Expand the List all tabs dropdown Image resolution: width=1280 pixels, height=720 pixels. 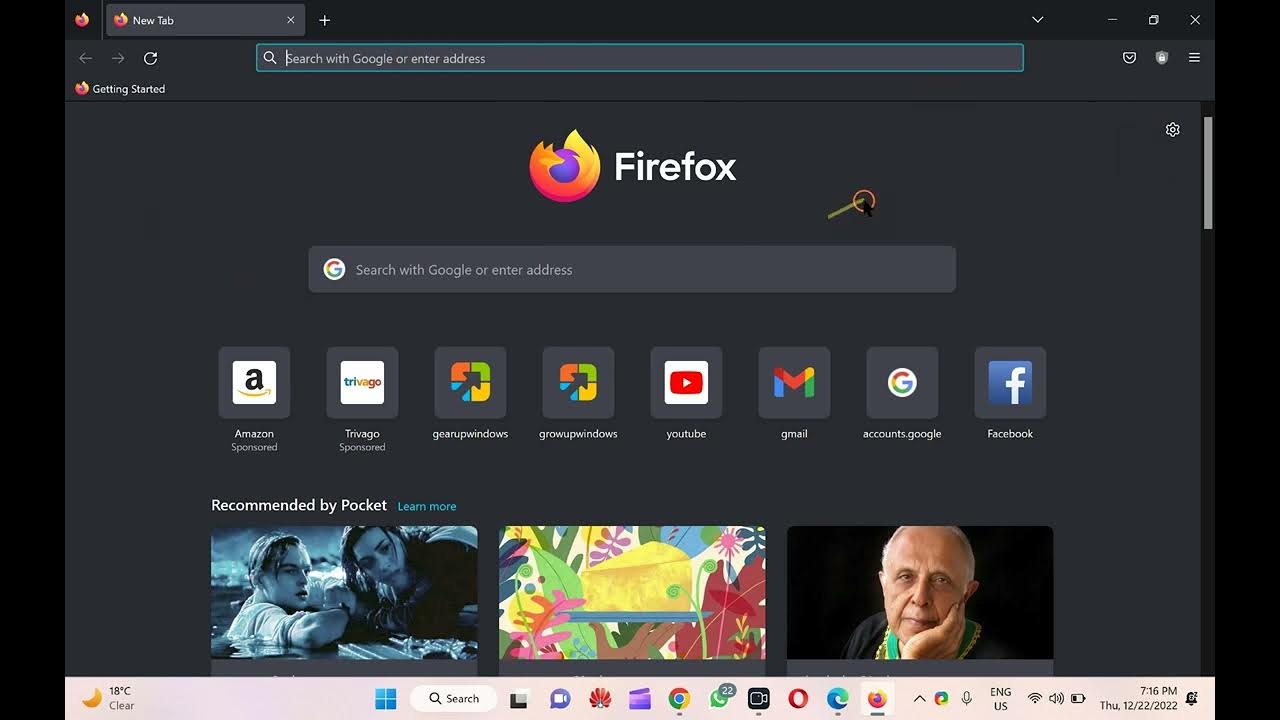coord(1037,20)
